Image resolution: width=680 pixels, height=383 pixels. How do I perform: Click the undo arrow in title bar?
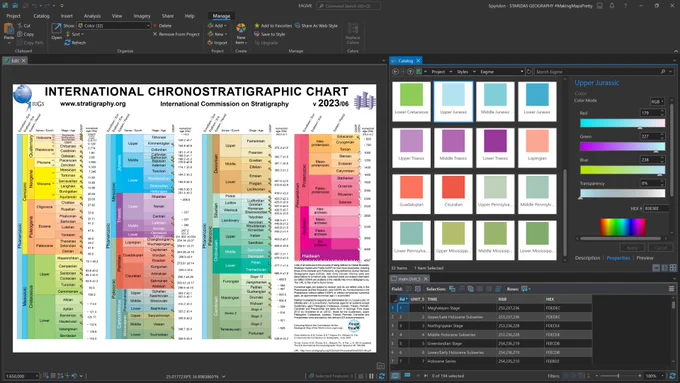[x=34, y=6]
